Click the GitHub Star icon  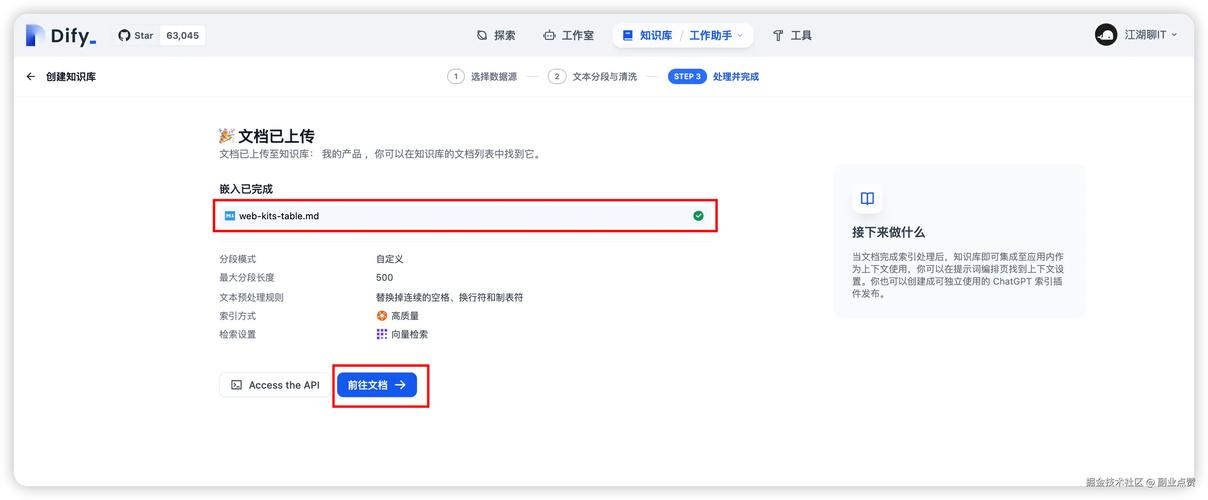(125, 35)
